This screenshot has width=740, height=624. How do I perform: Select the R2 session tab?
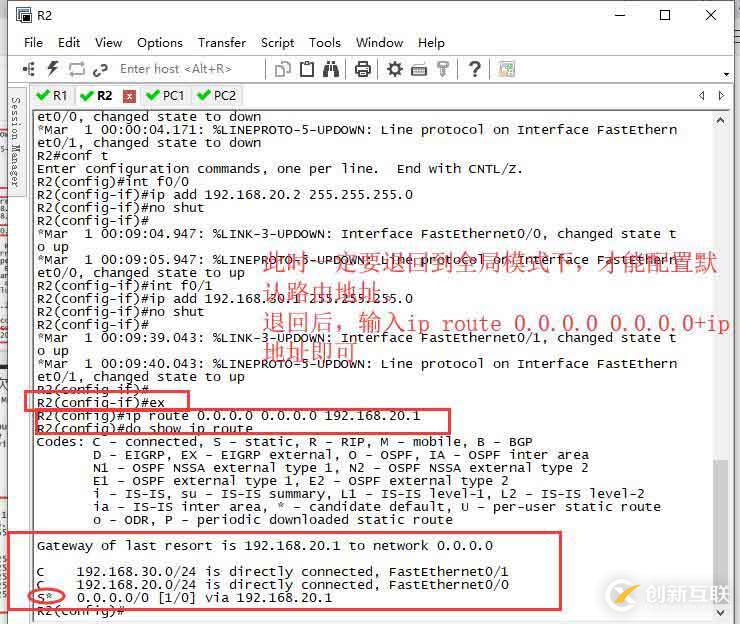point(97,96)
